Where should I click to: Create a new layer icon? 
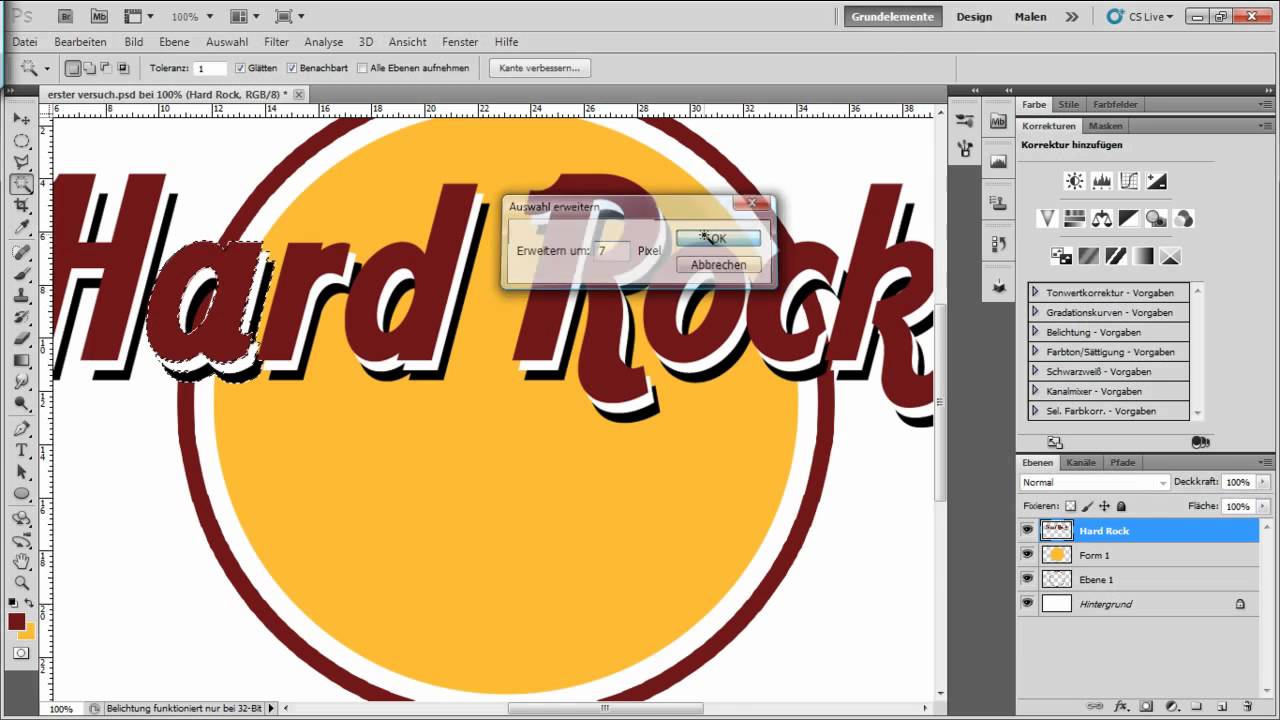[x=1222, y=706]
